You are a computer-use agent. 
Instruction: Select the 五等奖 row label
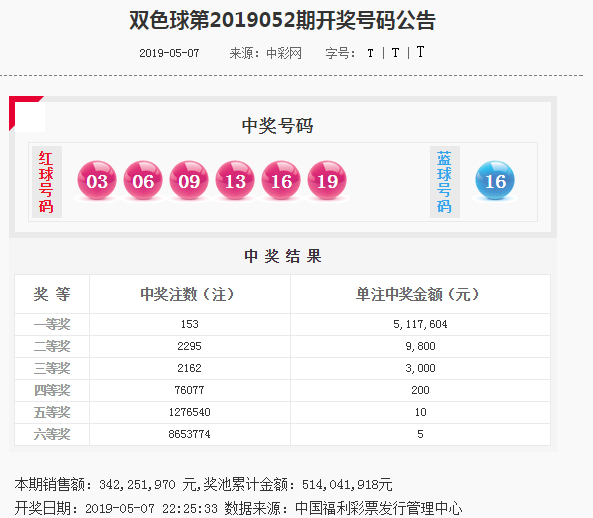click(x=52, y=412)
